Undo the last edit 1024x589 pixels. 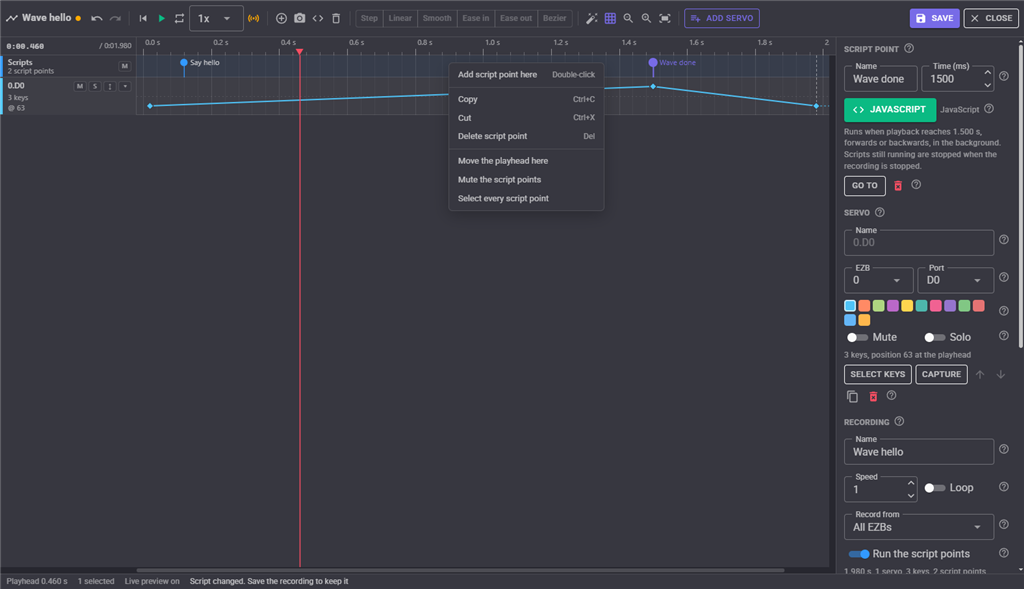click(x=97, y=18)
